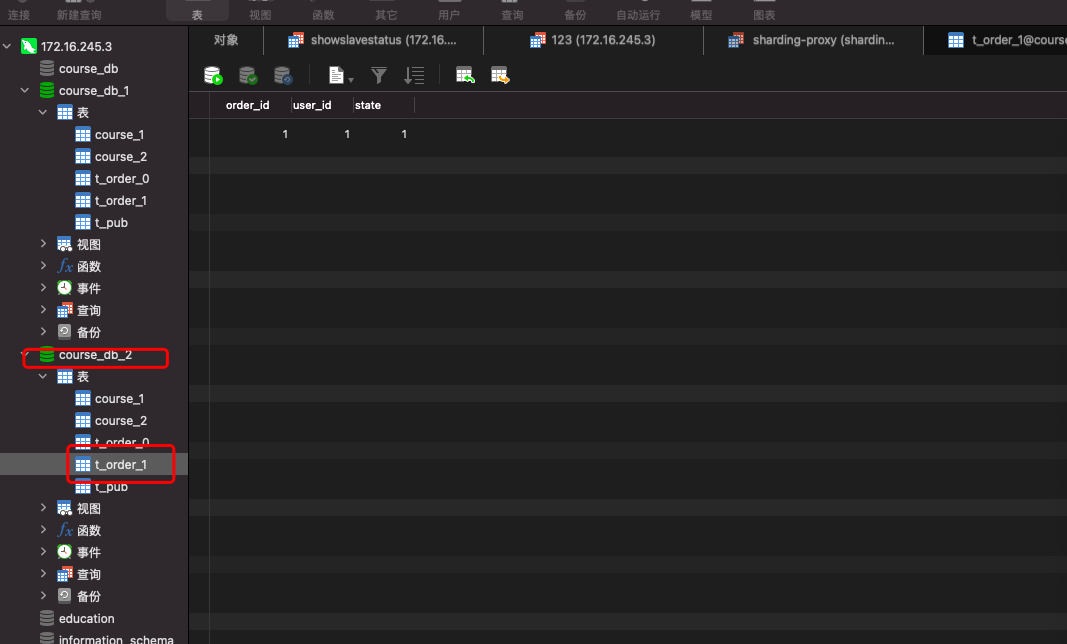Expand 查询 under course_db_1
This screenshot has height=644, width=1067.
tap(43, 310)
